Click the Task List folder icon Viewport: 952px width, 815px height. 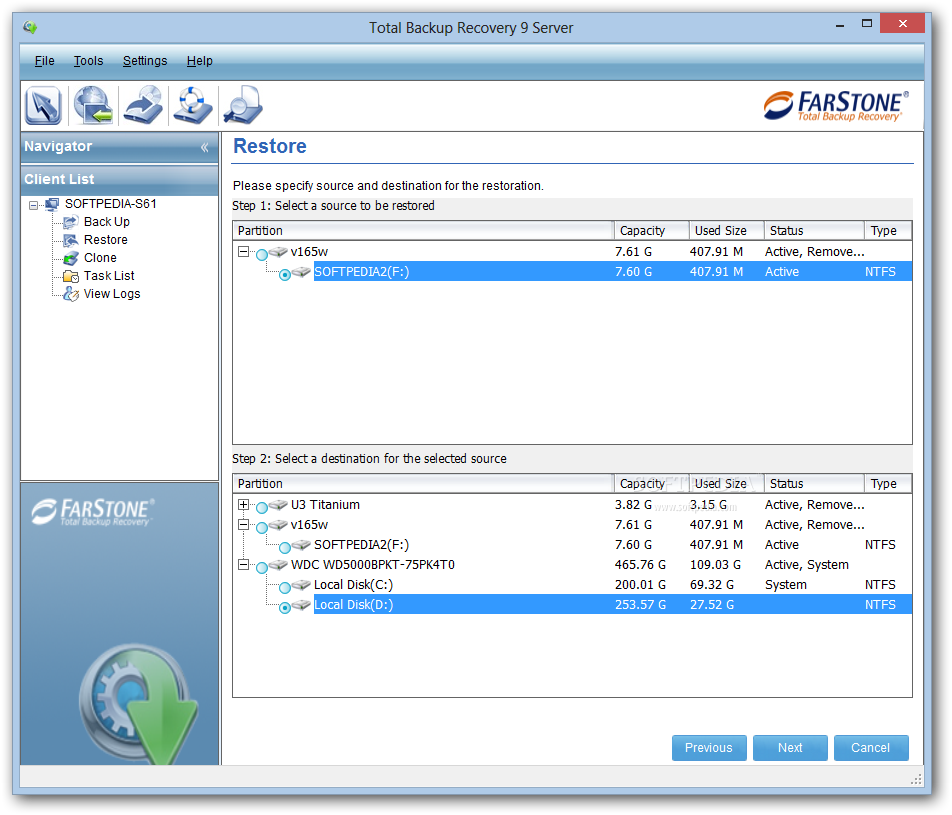(71, 276)
